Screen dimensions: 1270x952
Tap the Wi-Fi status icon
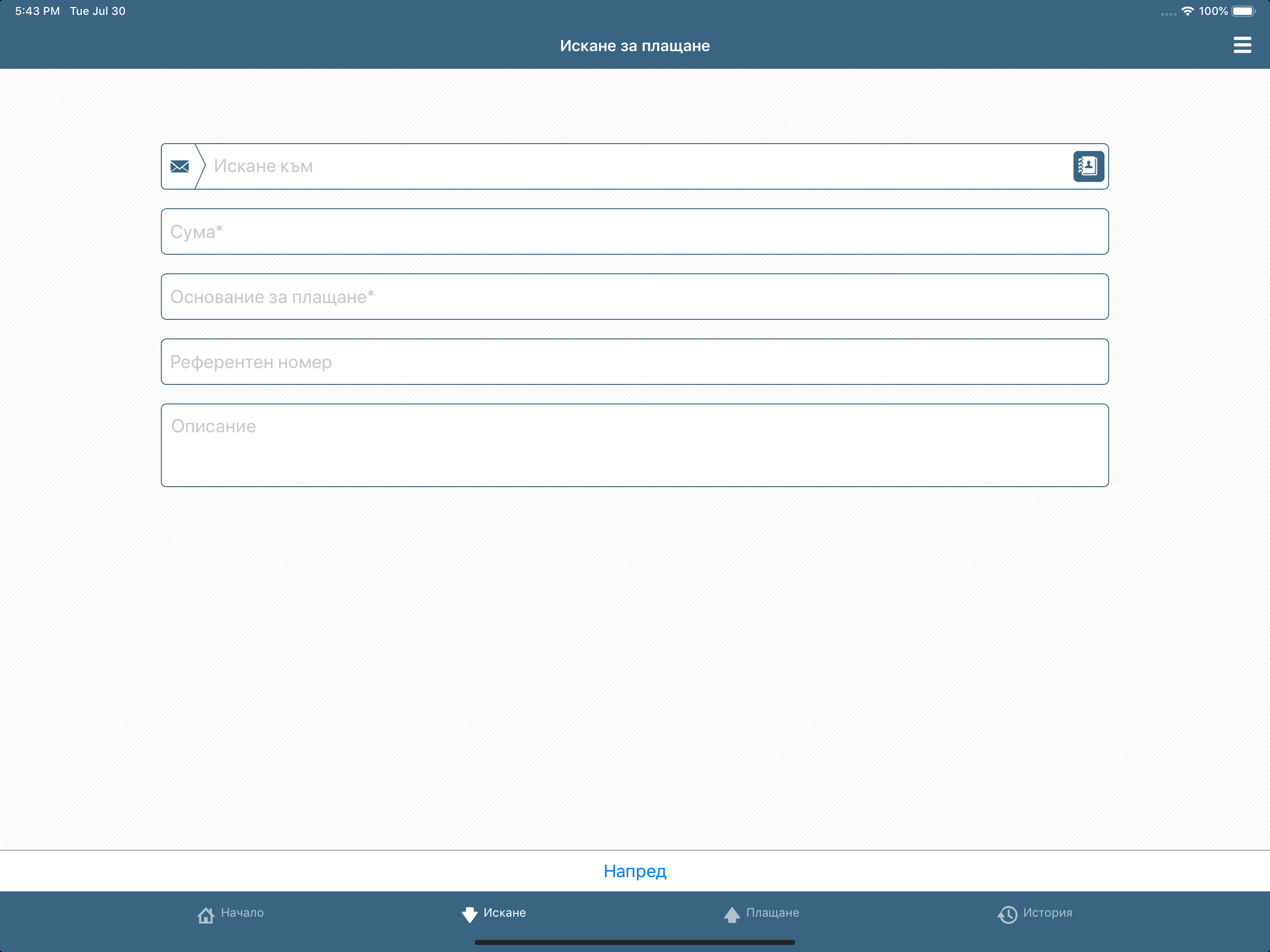pyautogui.click(x=1187, y=11)
